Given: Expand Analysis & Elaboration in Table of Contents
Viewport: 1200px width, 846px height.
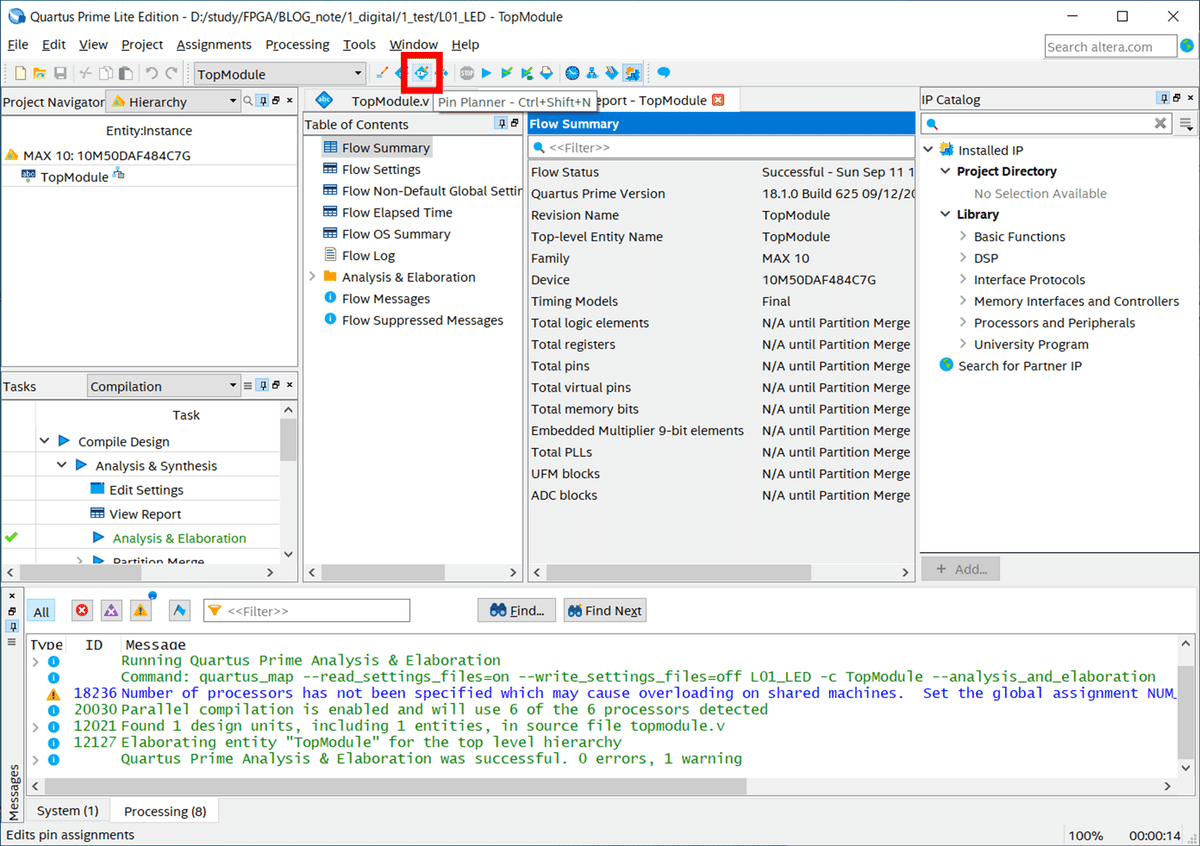Looking at the screenshot, I should 312,277.
